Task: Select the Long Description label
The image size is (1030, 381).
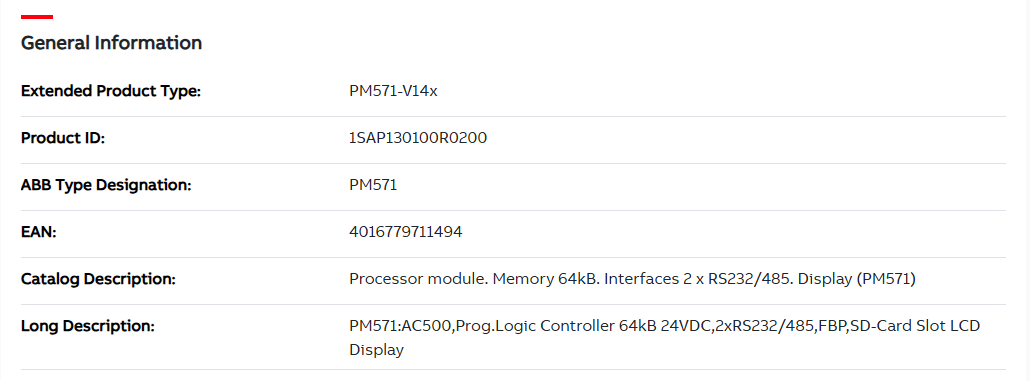Action: (x=88, y=326)
